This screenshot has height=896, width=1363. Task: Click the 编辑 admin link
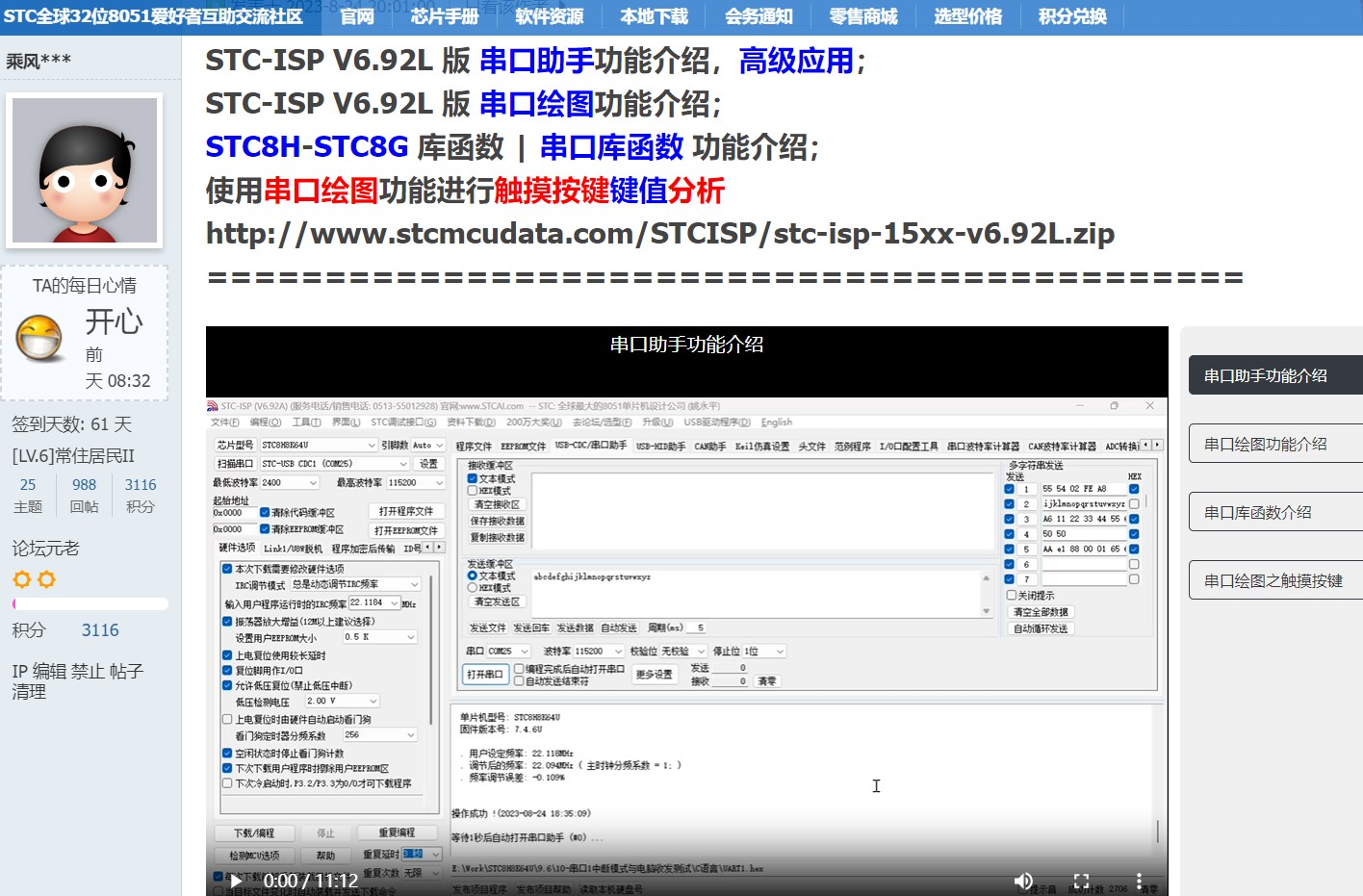pyautogui.click(x=49, y=671)
